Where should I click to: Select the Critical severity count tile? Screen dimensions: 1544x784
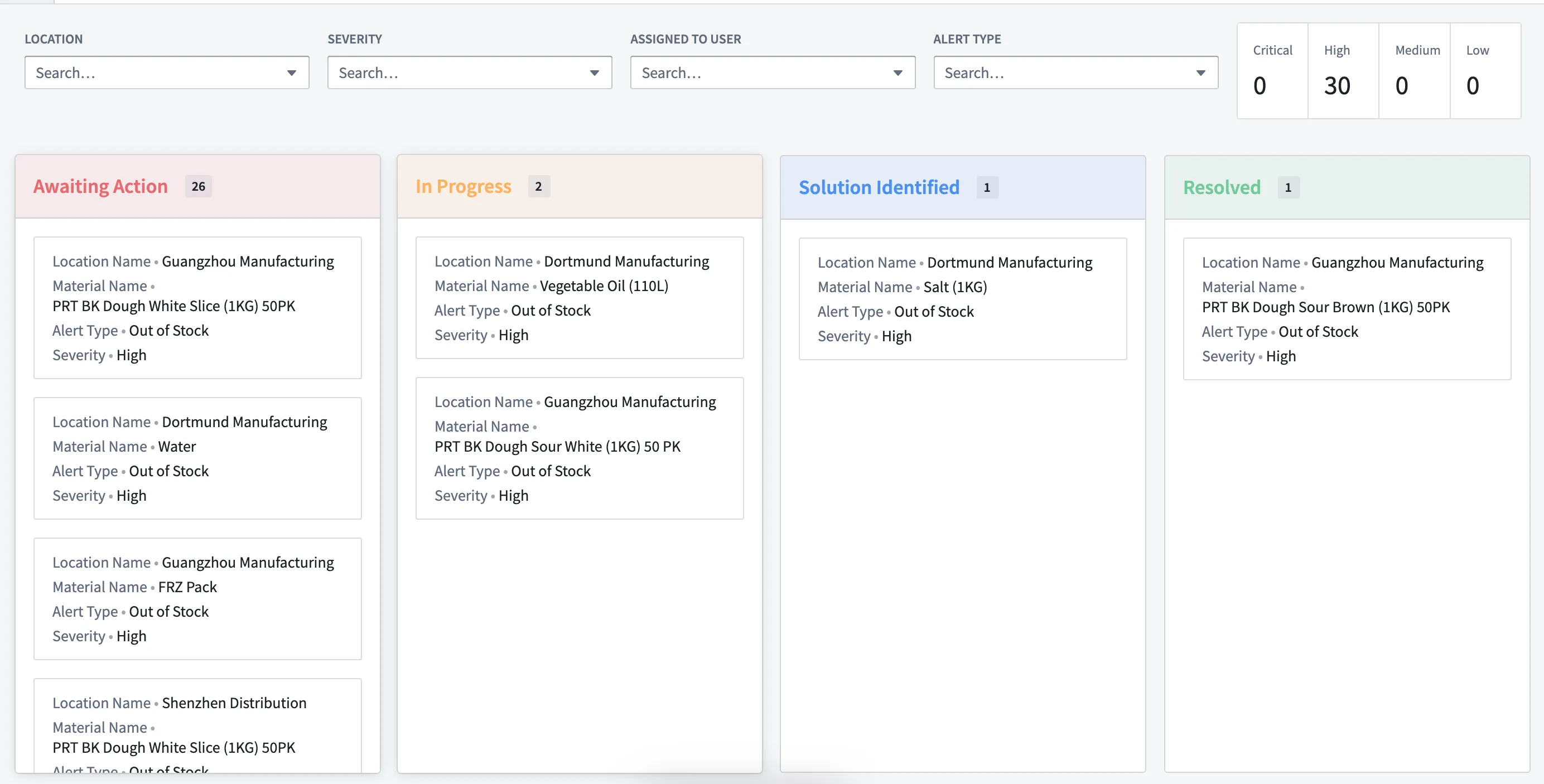(1272, 71)
